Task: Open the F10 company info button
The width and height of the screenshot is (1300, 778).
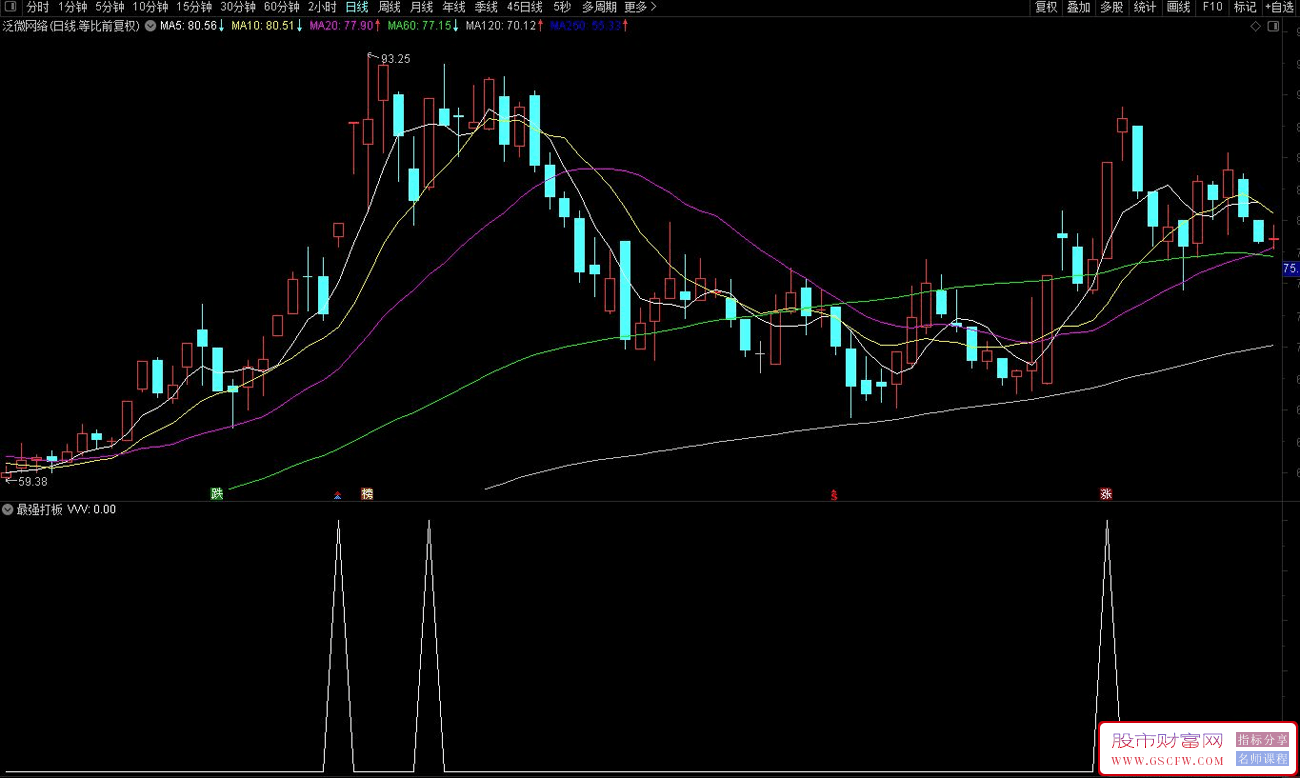Action: [1212, 7]
